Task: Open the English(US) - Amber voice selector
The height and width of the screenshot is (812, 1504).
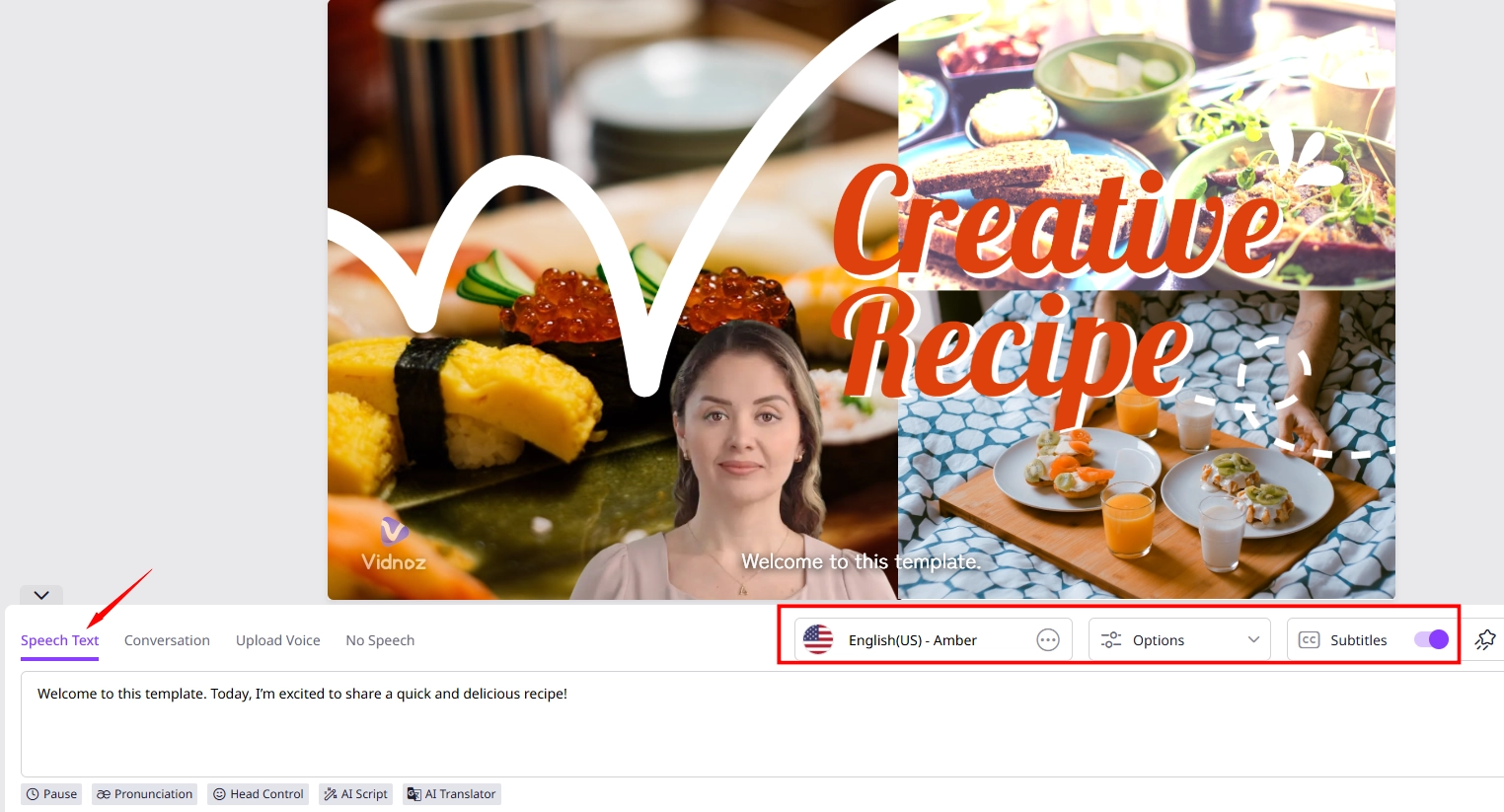Action: 912,640
